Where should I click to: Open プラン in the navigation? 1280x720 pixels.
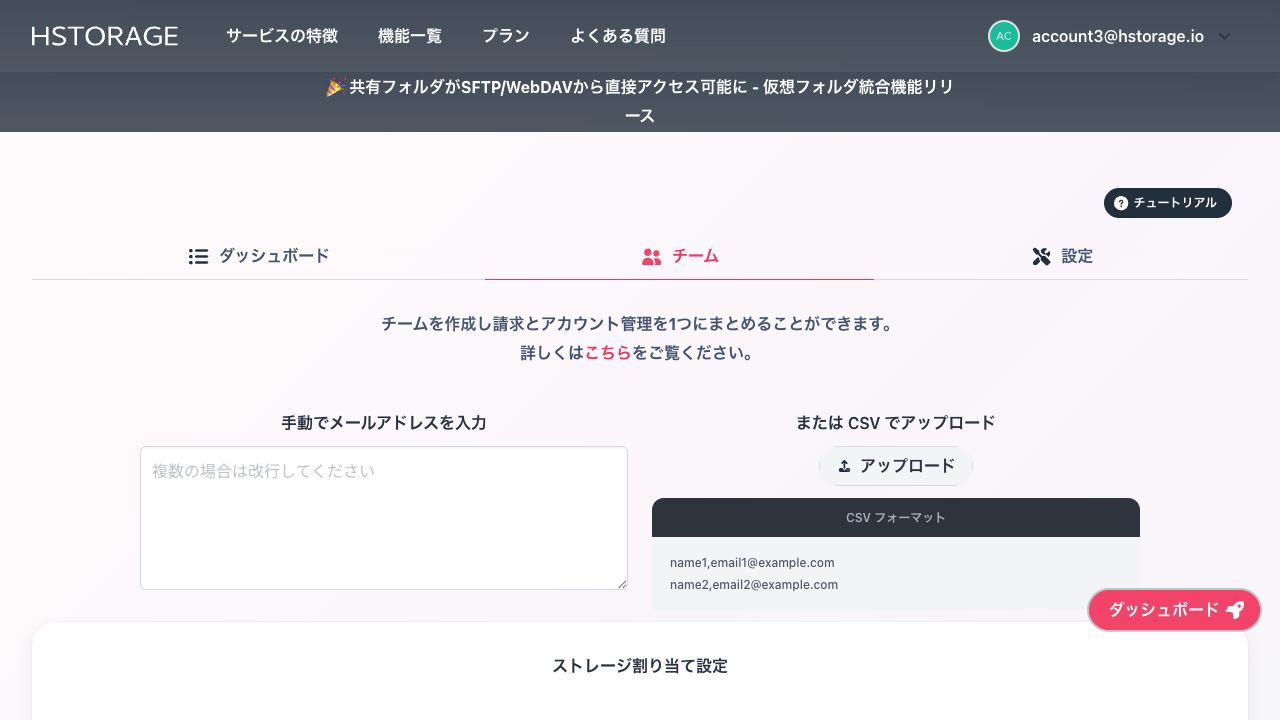(x=506, y=36)
